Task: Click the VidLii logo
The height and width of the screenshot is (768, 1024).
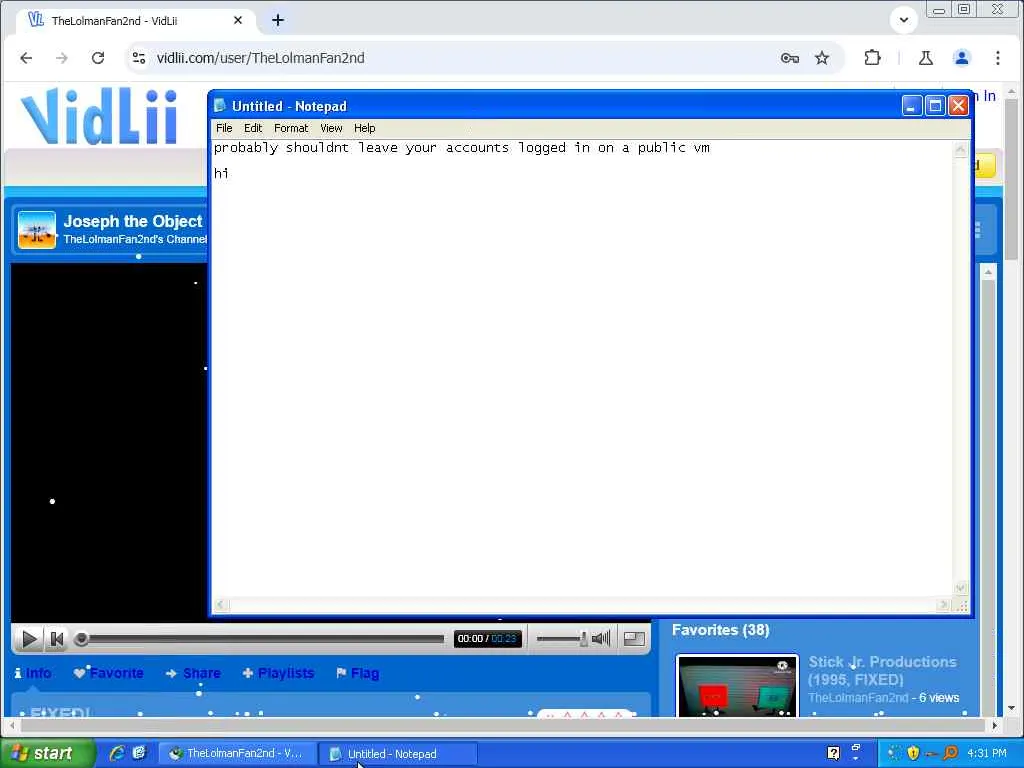Action: point(99,116)
